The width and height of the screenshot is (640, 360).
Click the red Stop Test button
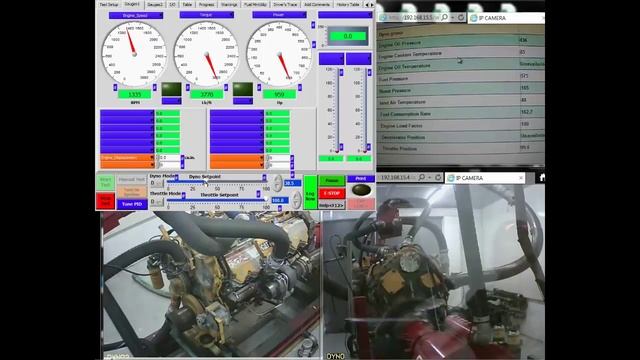click(105, 201)
